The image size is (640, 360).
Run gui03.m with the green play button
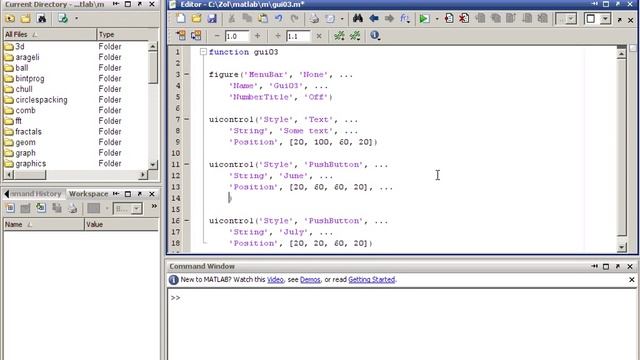pyautogui.click(x=424, y=18)
